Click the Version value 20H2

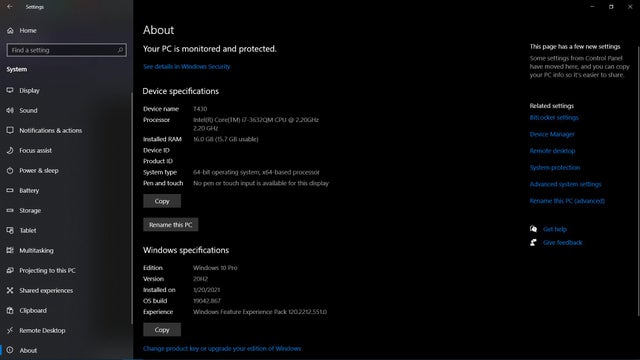coord(200,279)
